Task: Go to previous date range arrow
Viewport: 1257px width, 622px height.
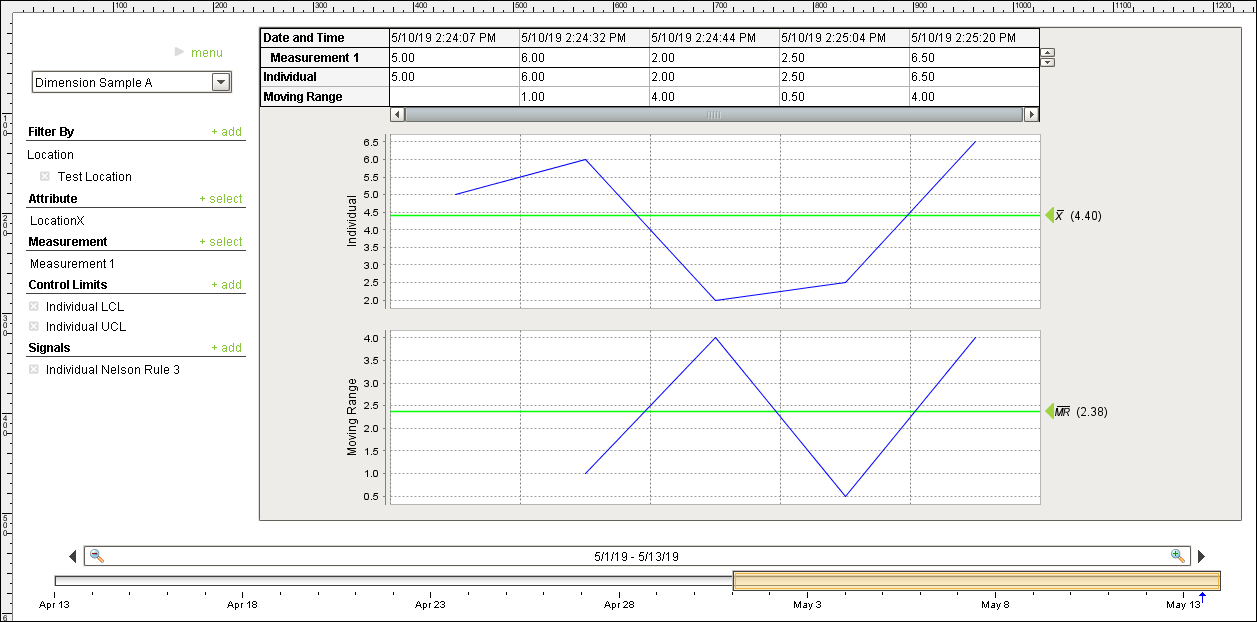Action: pyautogui.click(x=72, y=557)
